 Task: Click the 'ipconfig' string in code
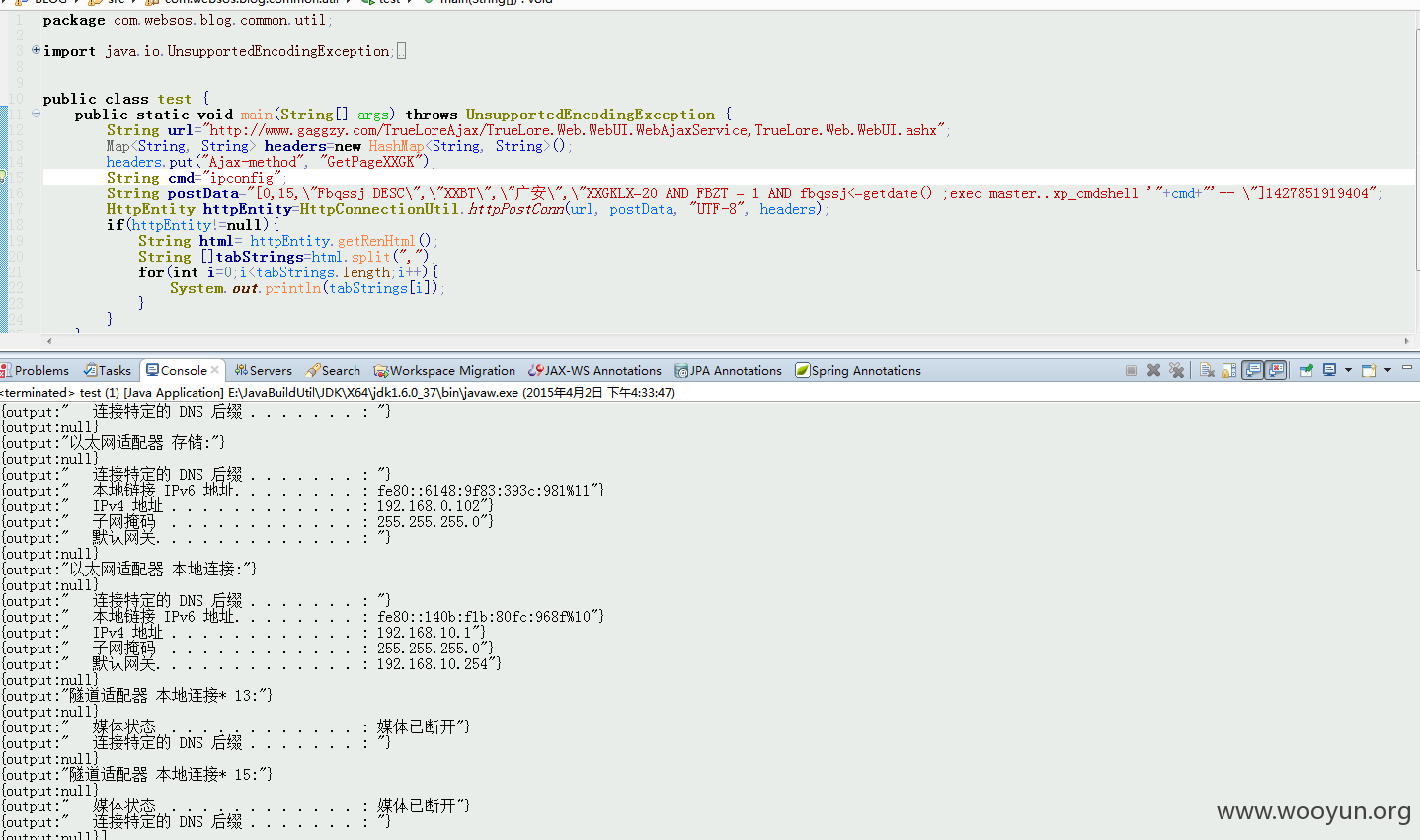tap(244, 178)
